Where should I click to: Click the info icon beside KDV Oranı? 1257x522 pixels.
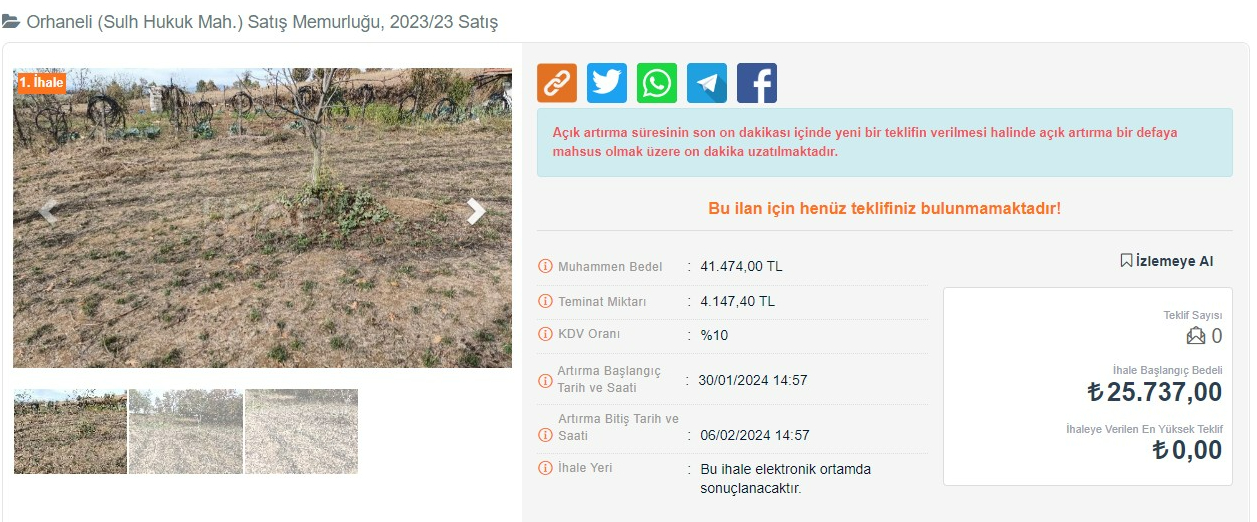(x=545, y=333)
